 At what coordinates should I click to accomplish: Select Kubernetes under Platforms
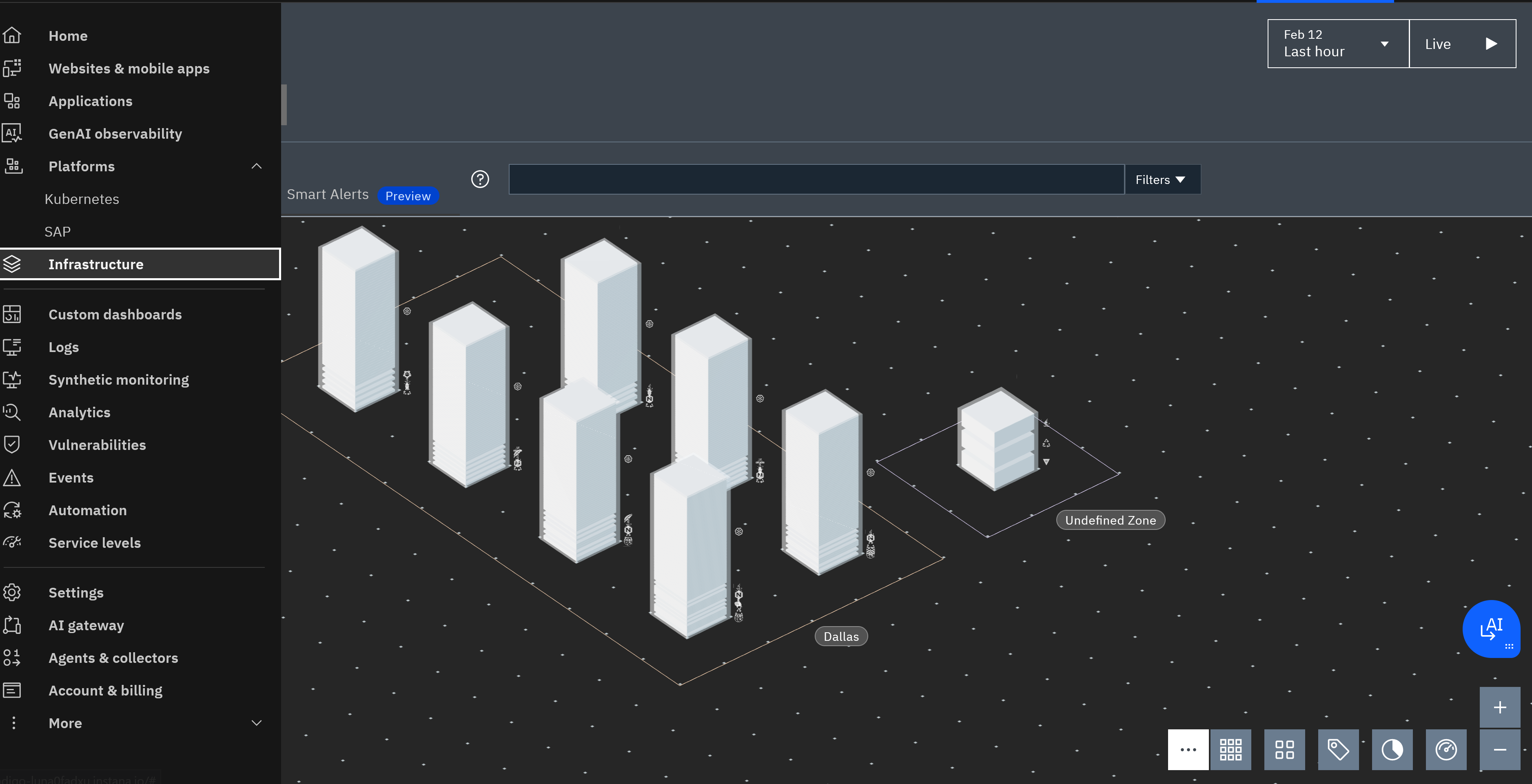[x=82, y=199]
